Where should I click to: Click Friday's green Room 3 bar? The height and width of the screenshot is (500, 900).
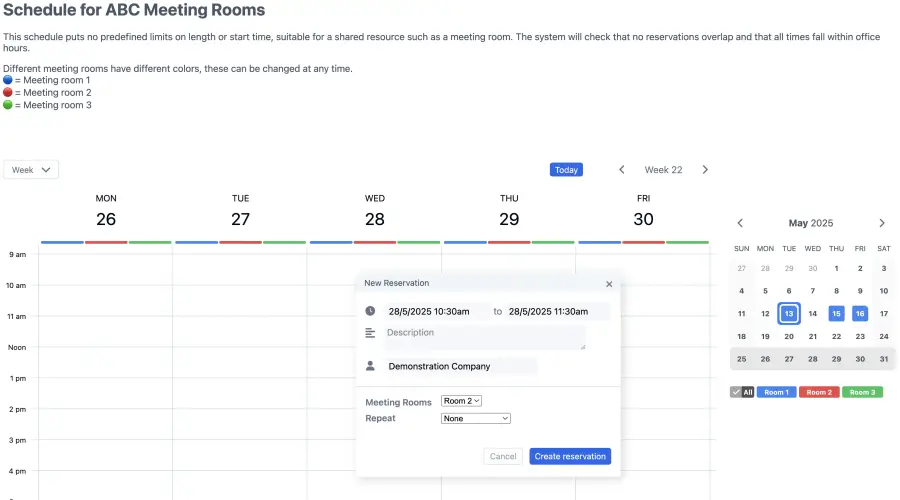click(x=687, y=242)
